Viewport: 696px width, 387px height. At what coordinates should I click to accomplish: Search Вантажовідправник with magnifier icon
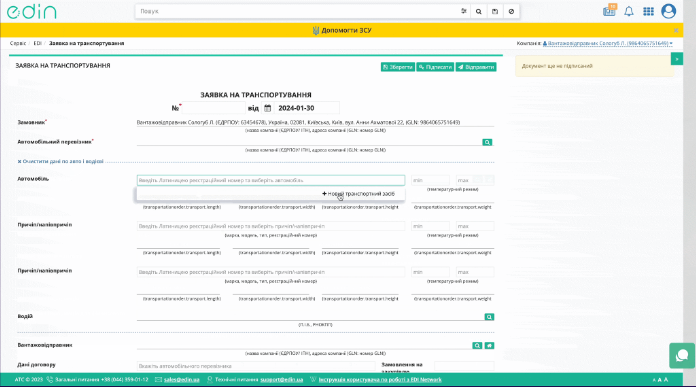pyautogui.click(x=477, y=345)
